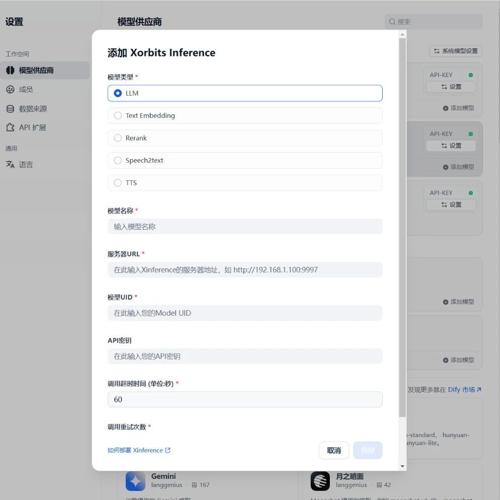
Task: Click the server URL input field
Action: click(x=245, y=270)
